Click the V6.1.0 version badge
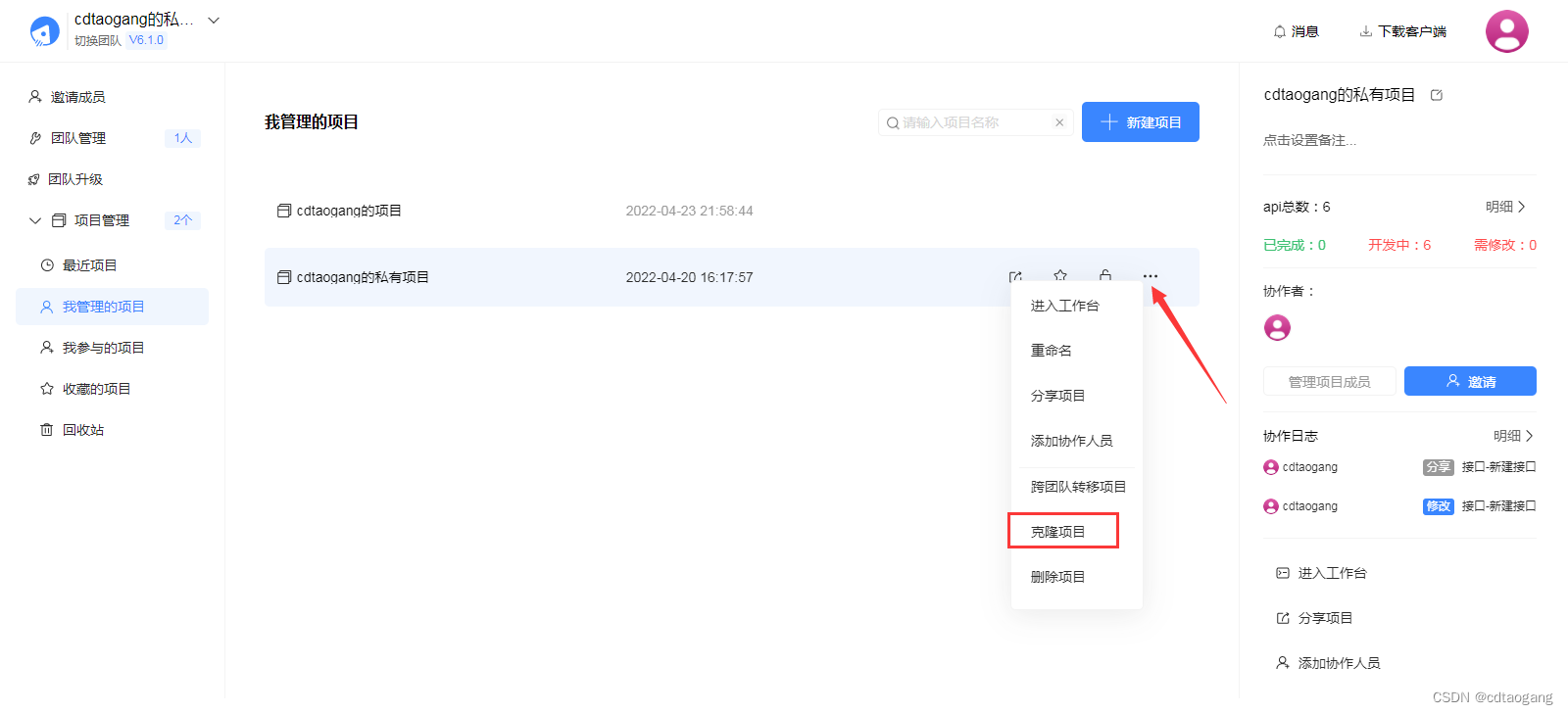 pyautogui.click(x=147, y=40)
